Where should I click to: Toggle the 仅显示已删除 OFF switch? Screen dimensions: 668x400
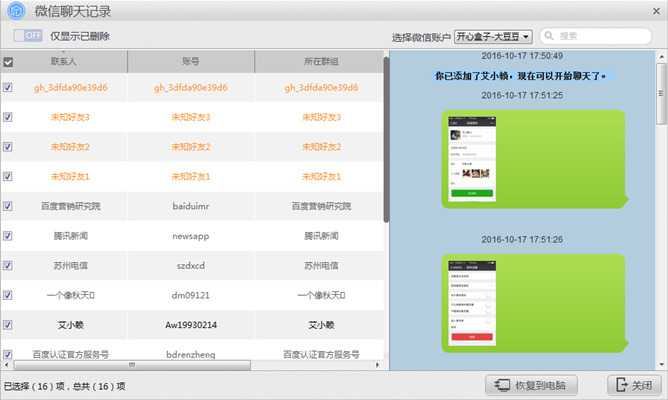coord(28,35)
